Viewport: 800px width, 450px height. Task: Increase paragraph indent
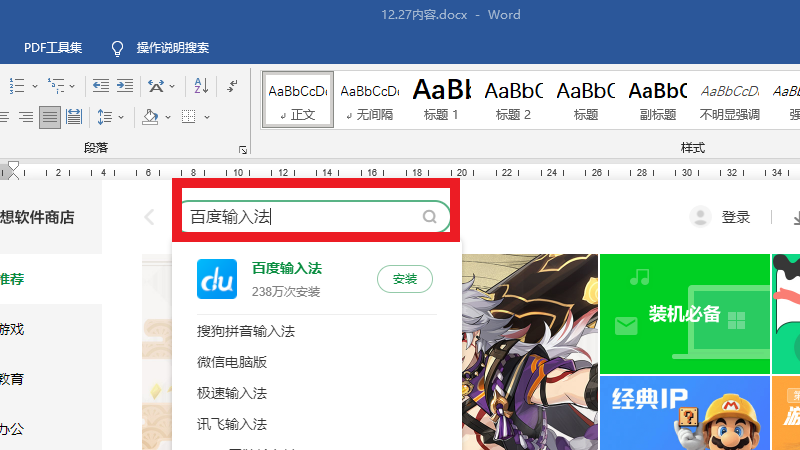124,86
